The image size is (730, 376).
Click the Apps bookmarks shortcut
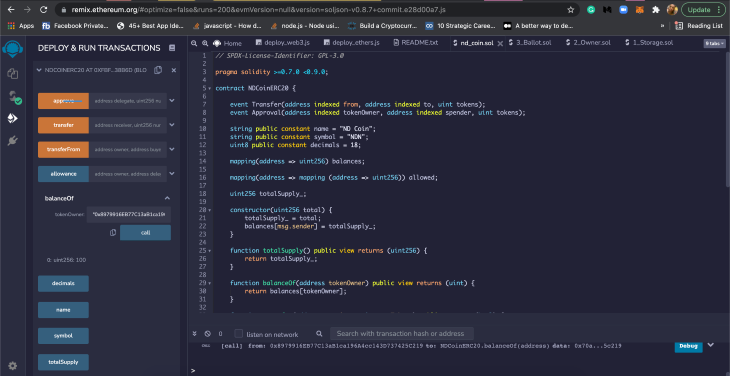click(21, 26)
